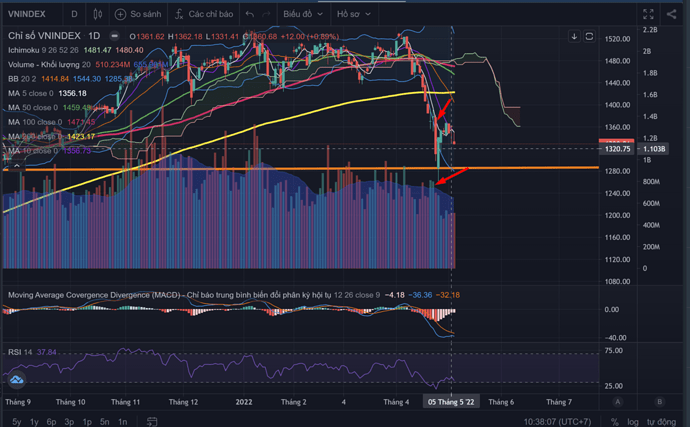Click the So sánh compare button
690x427 pixels.
pyautogui.click(x=138, y=14)
